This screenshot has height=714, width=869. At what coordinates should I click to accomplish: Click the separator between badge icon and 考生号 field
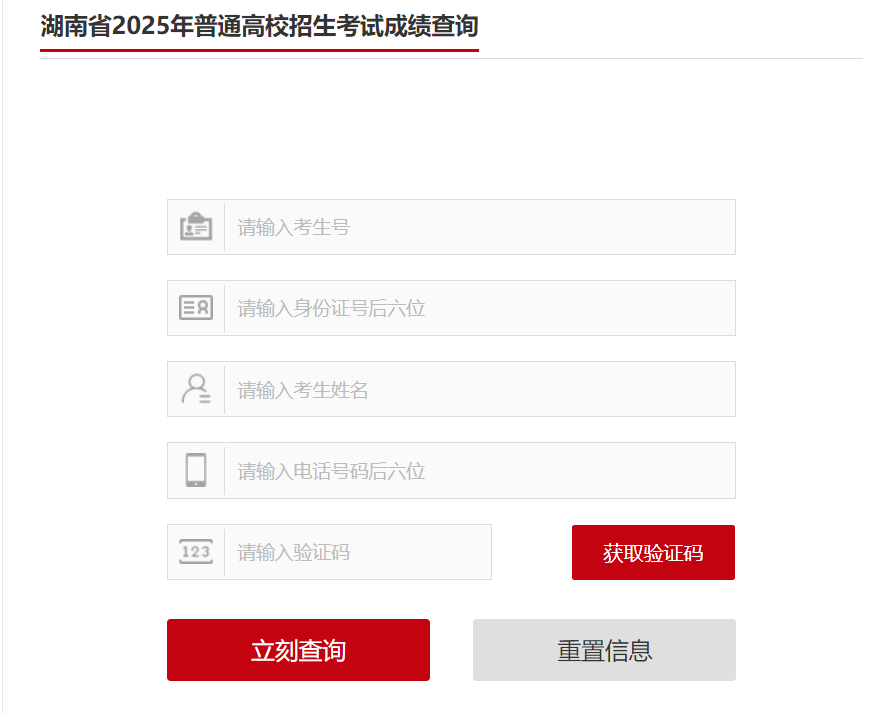[x=224, y=227]
